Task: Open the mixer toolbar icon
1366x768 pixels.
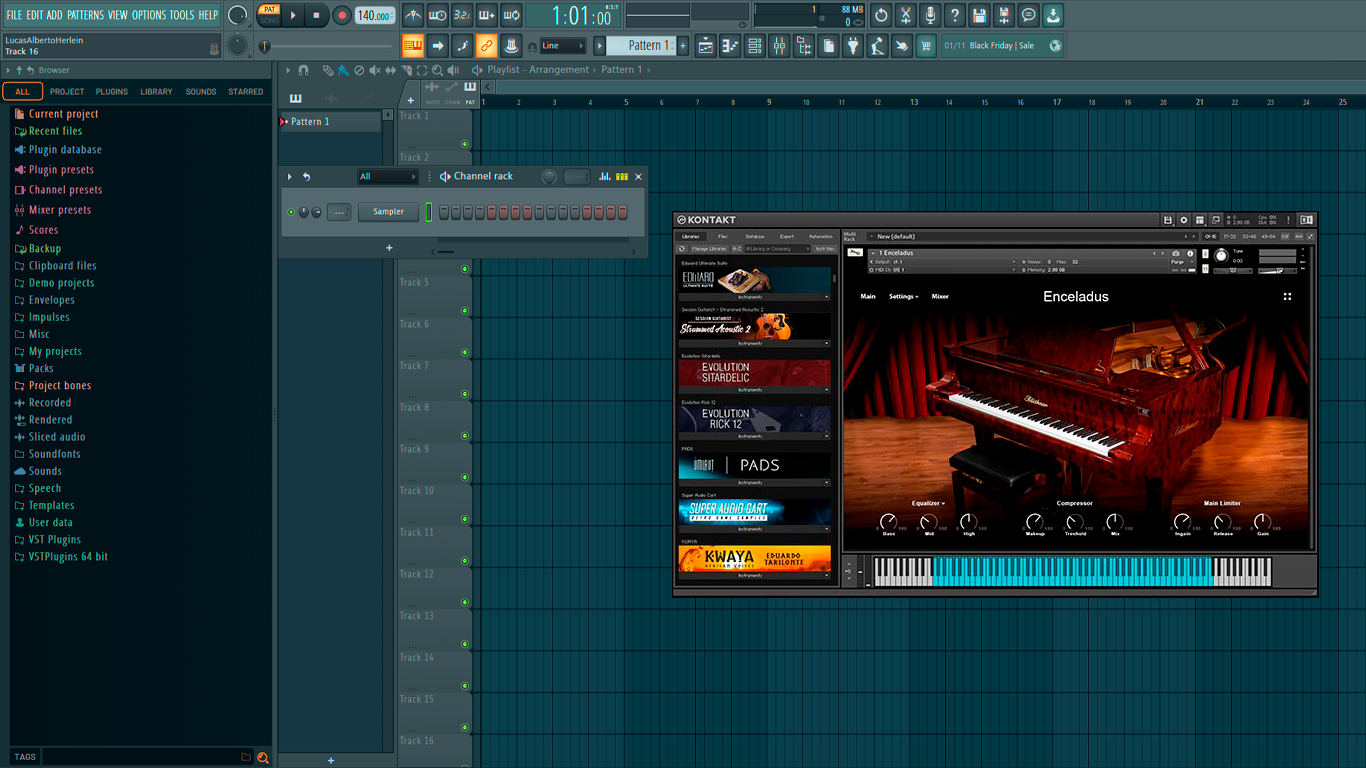Action: coord(779,45)
